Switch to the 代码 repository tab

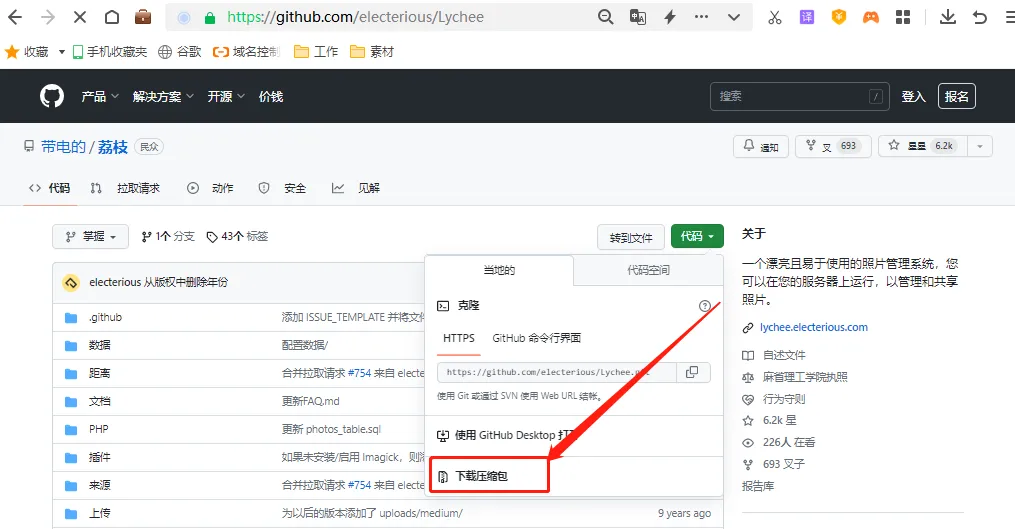pyautogui.click(x=50, y=188)
